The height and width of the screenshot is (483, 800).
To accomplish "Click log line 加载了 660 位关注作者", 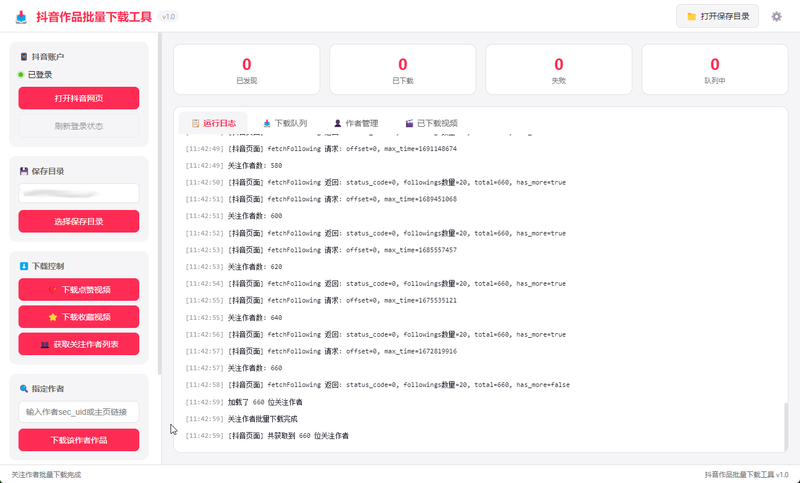I will (244, 402).
